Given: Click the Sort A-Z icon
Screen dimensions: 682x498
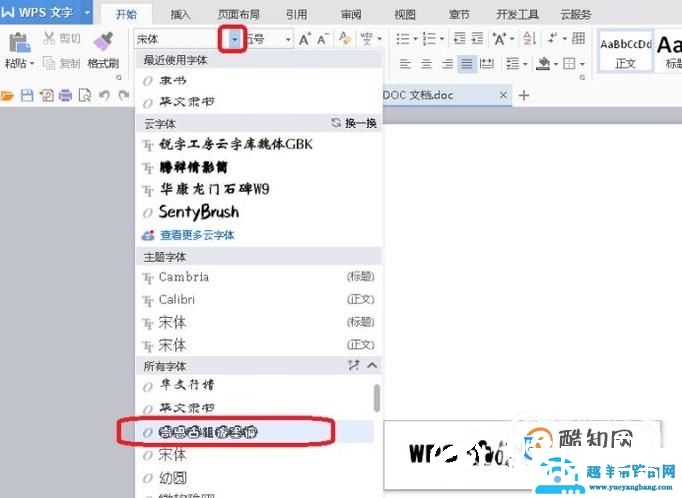Looking at the screenshot, I should click(x=529, y=38).
